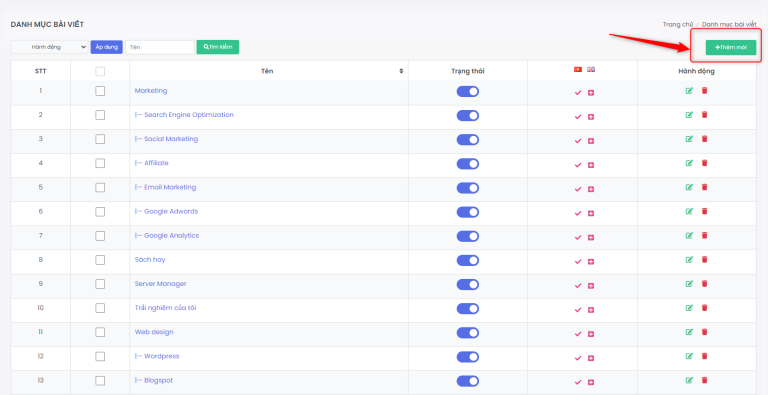Viewport: 768px width, 395px height.
Task: Edit the Server Manager category
Action: (689, 284)
